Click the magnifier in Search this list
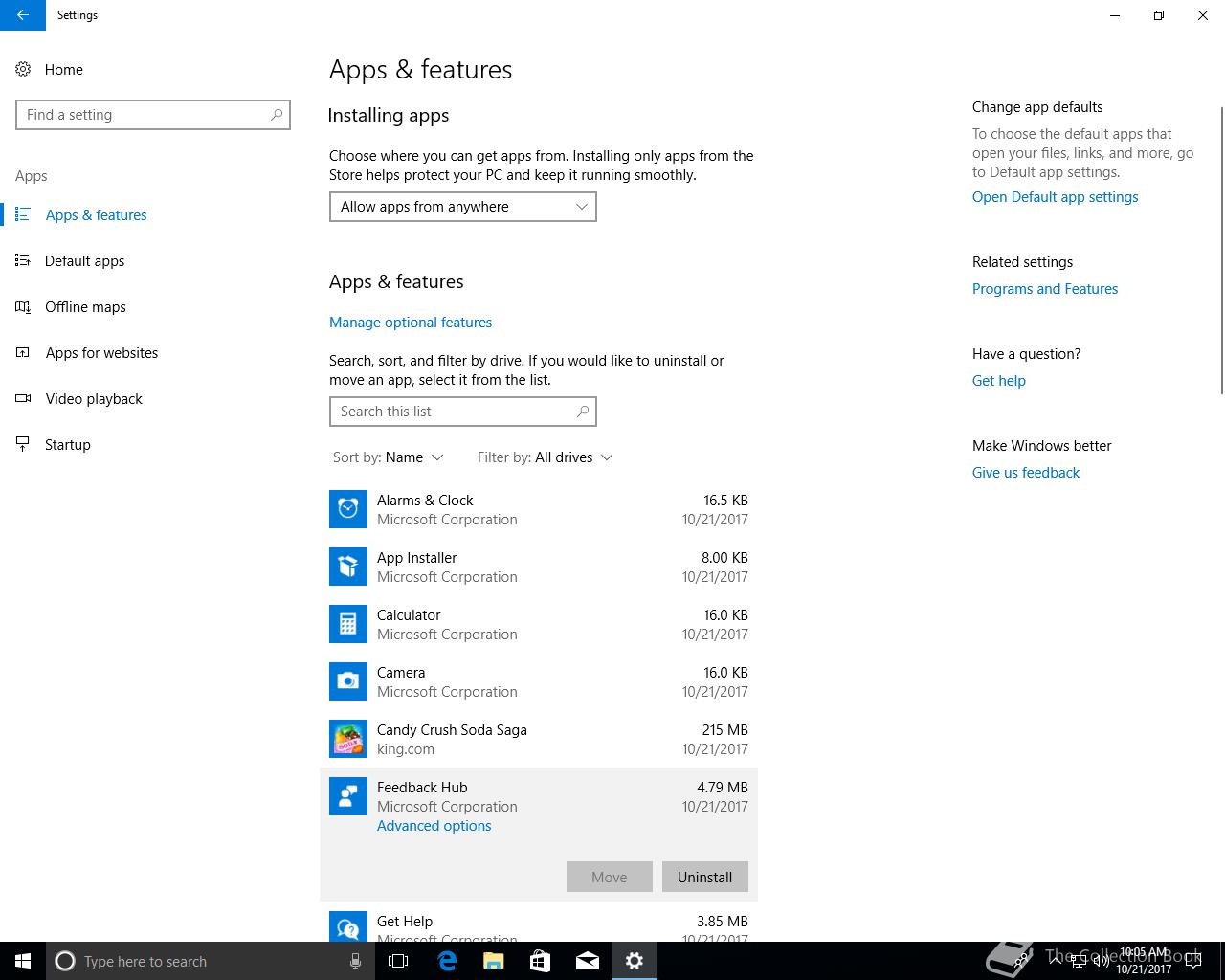 pyautogui.click(x=583, y=411)
